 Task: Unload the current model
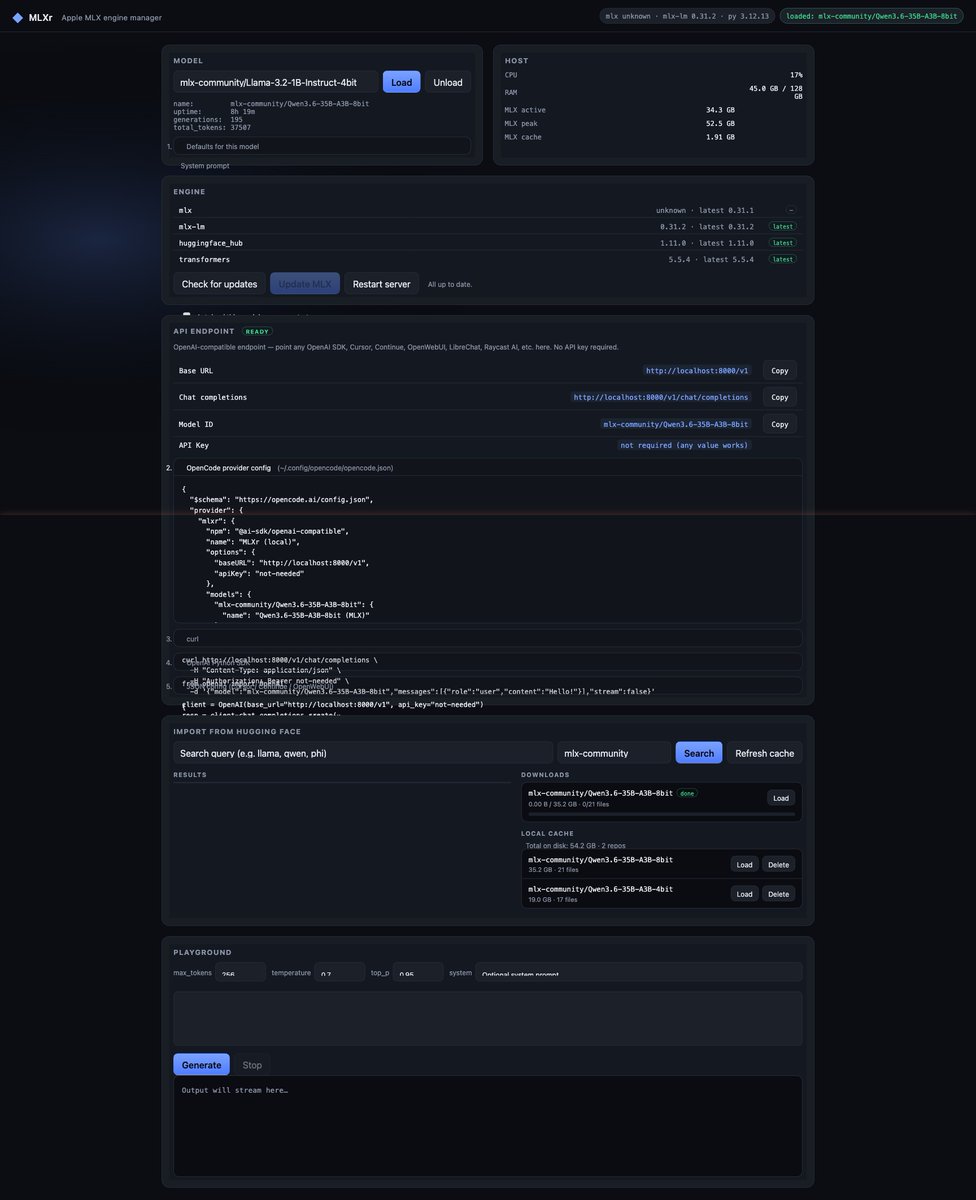point(448,82)
